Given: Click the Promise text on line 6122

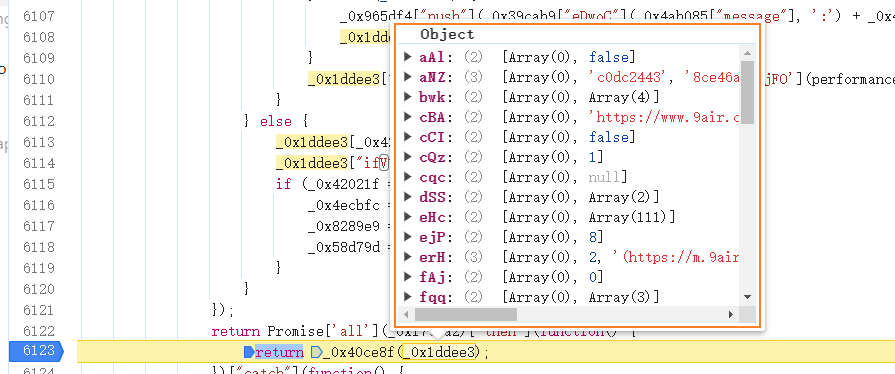Looking at the screenshot, I should click(296, 331).
